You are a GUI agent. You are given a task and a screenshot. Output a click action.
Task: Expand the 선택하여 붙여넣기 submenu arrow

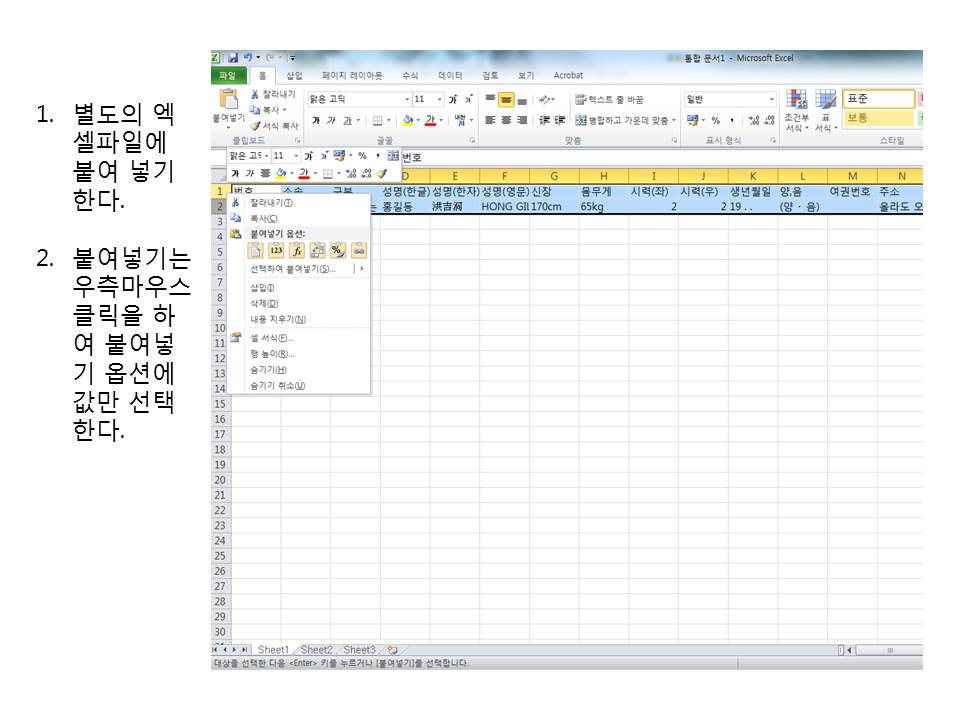362,267
